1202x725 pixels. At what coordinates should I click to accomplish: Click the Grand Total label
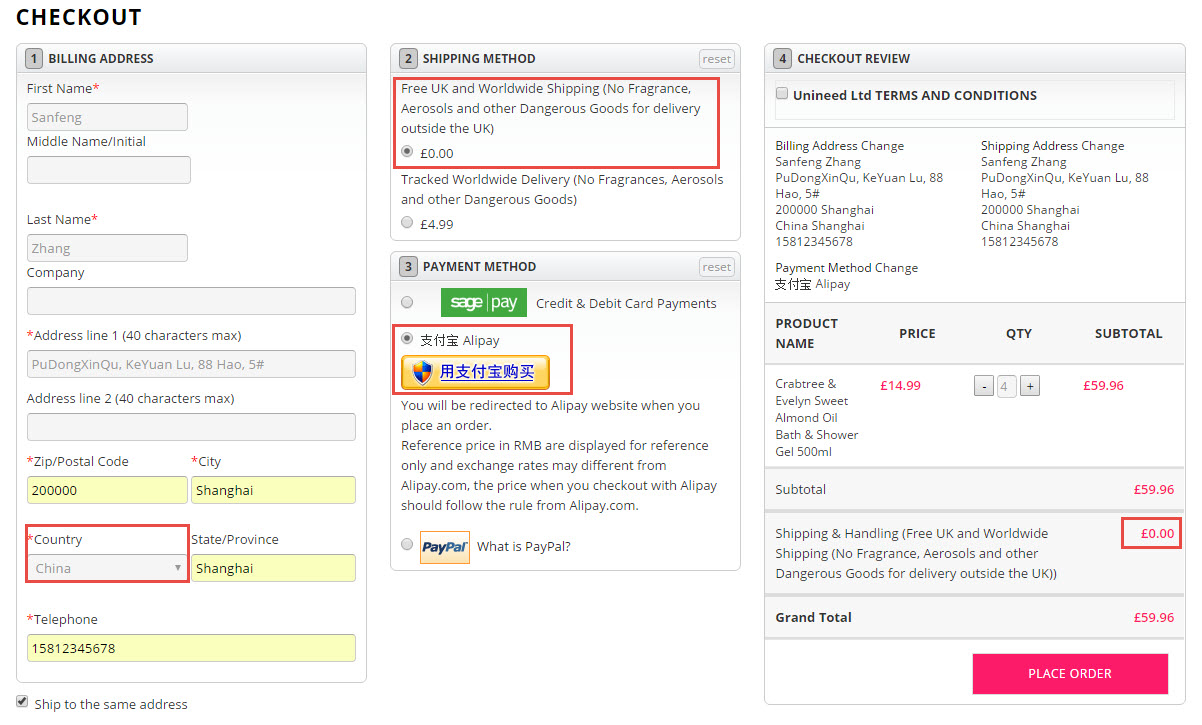(x=813, y=617)
